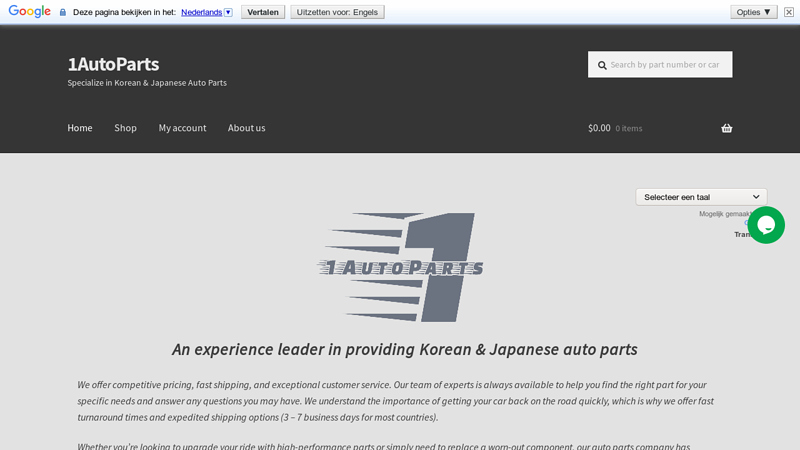Screen dimensions: 800x450
Task: Click the Nederlands language link
Action: pyautogui.click(x=202, y=12)
